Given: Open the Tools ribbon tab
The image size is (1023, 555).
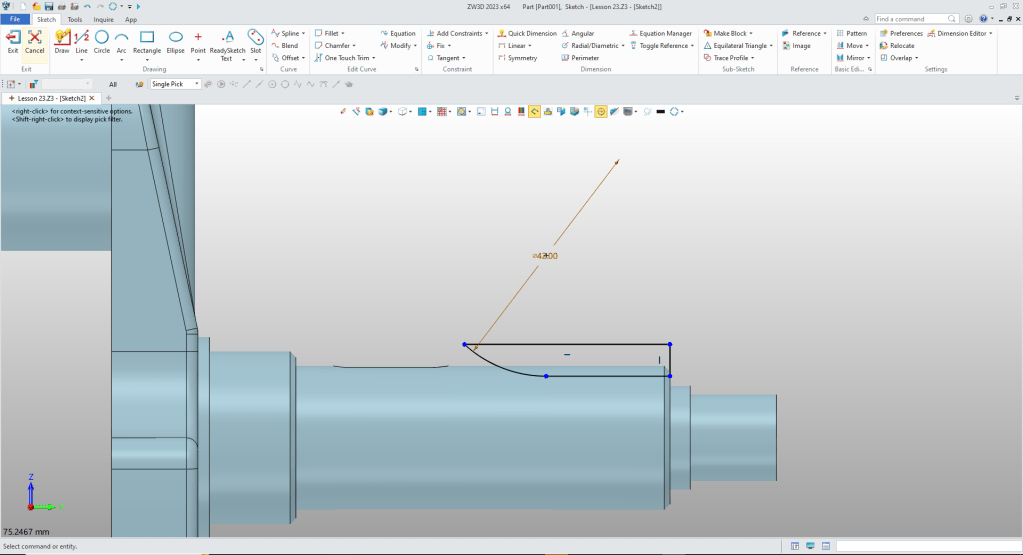Looking at the screenshot, I should [x=75, y=19].
